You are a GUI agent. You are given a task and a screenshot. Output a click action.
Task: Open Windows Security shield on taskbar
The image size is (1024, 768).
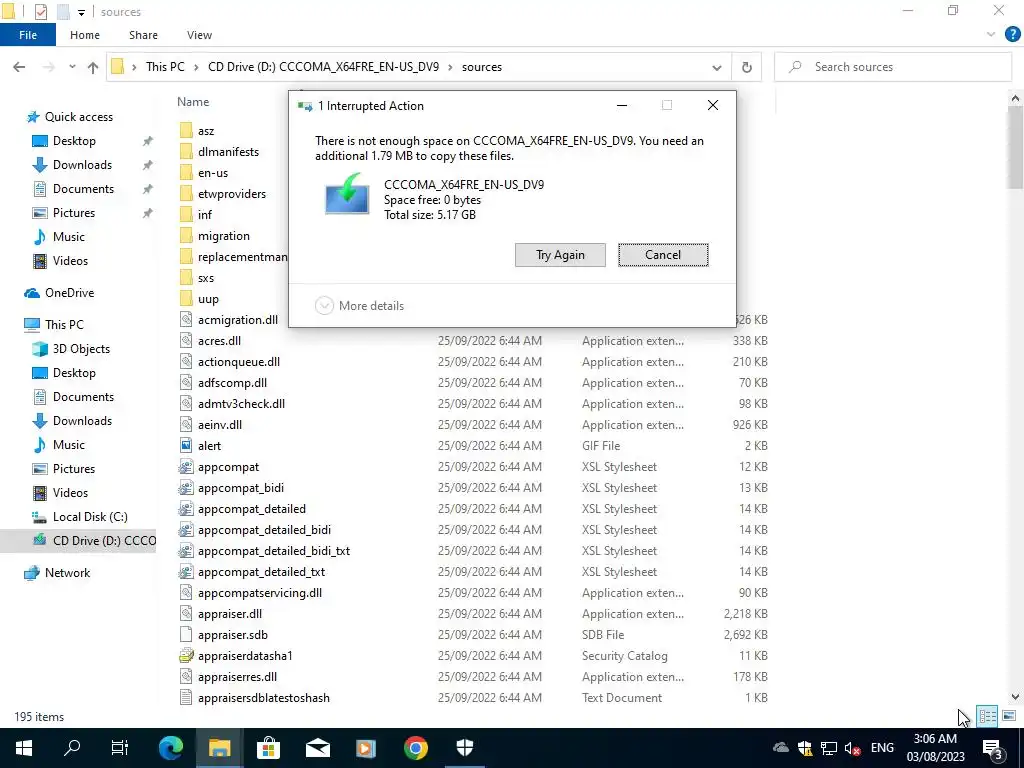[464, 748]
